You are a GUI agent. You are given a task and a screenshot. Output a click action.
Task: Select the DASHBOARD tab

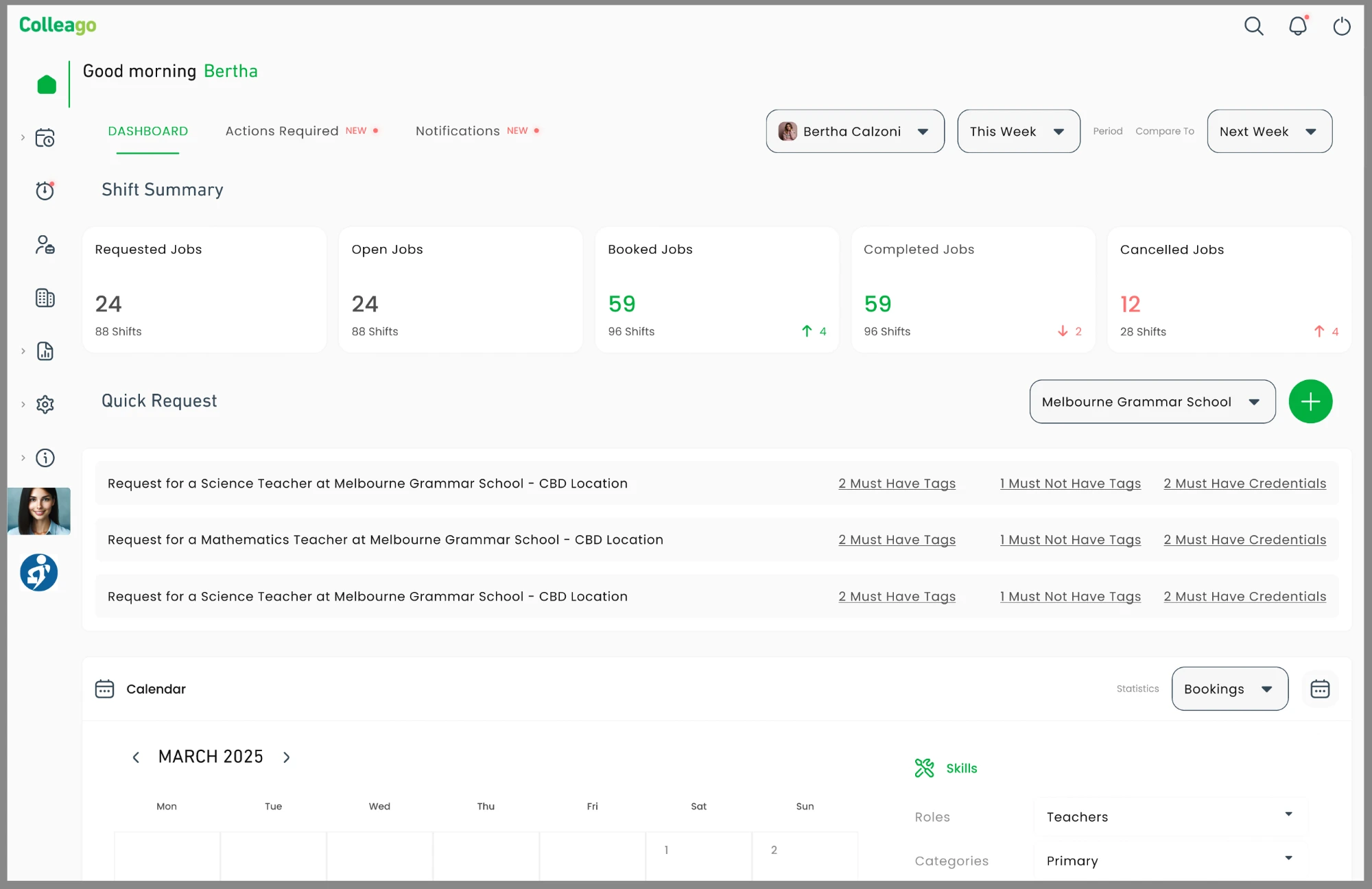148,131
